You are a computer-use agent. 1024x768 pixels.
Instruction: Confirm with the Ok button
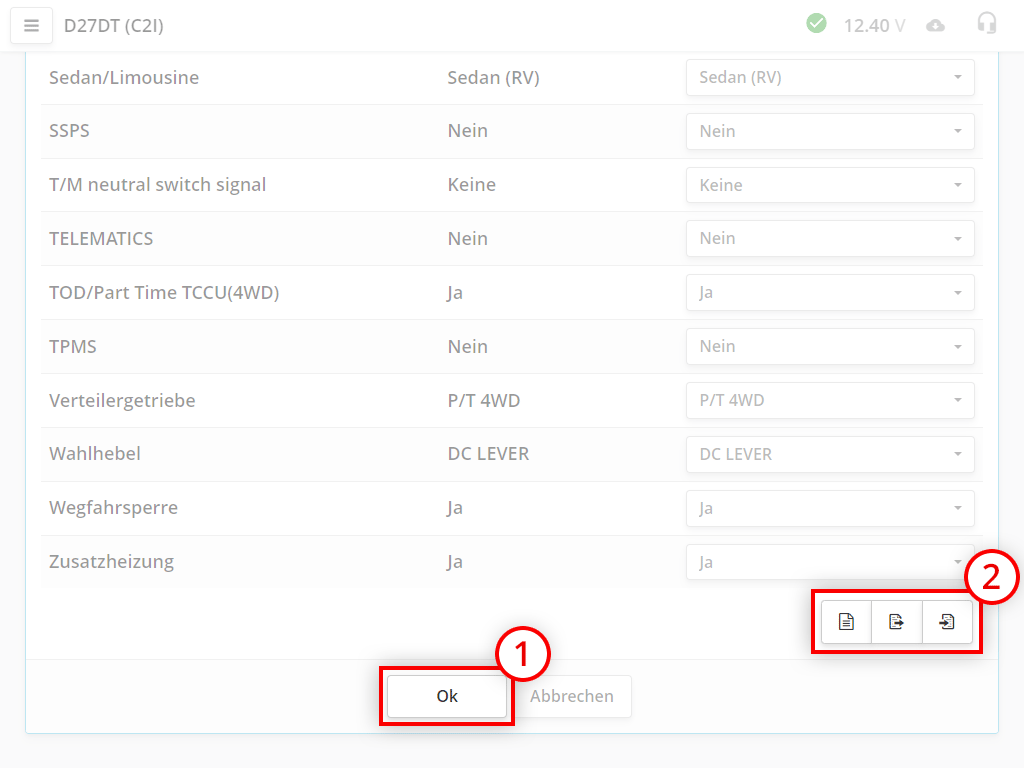tap(447, 696)
